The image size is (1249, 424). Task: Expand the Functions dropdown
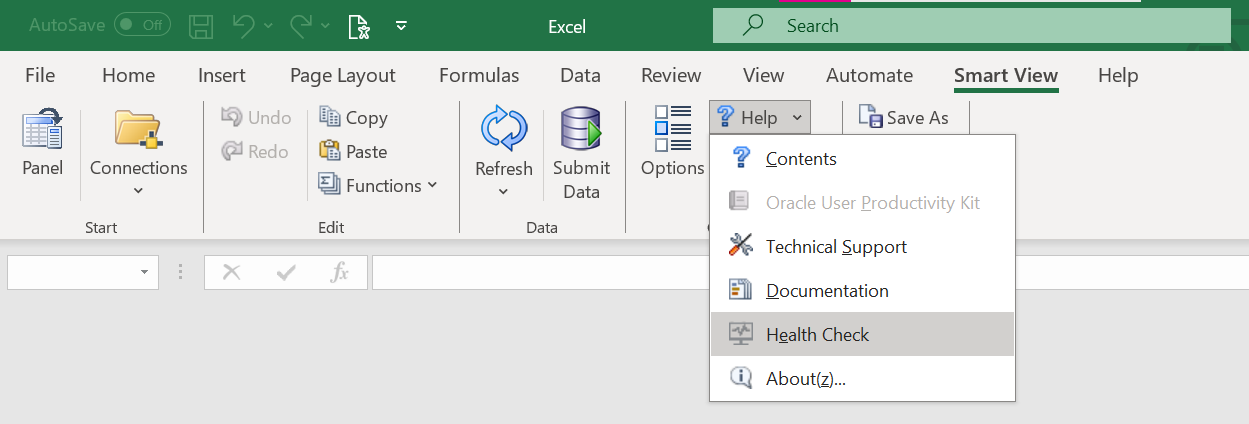coord(432,185)
